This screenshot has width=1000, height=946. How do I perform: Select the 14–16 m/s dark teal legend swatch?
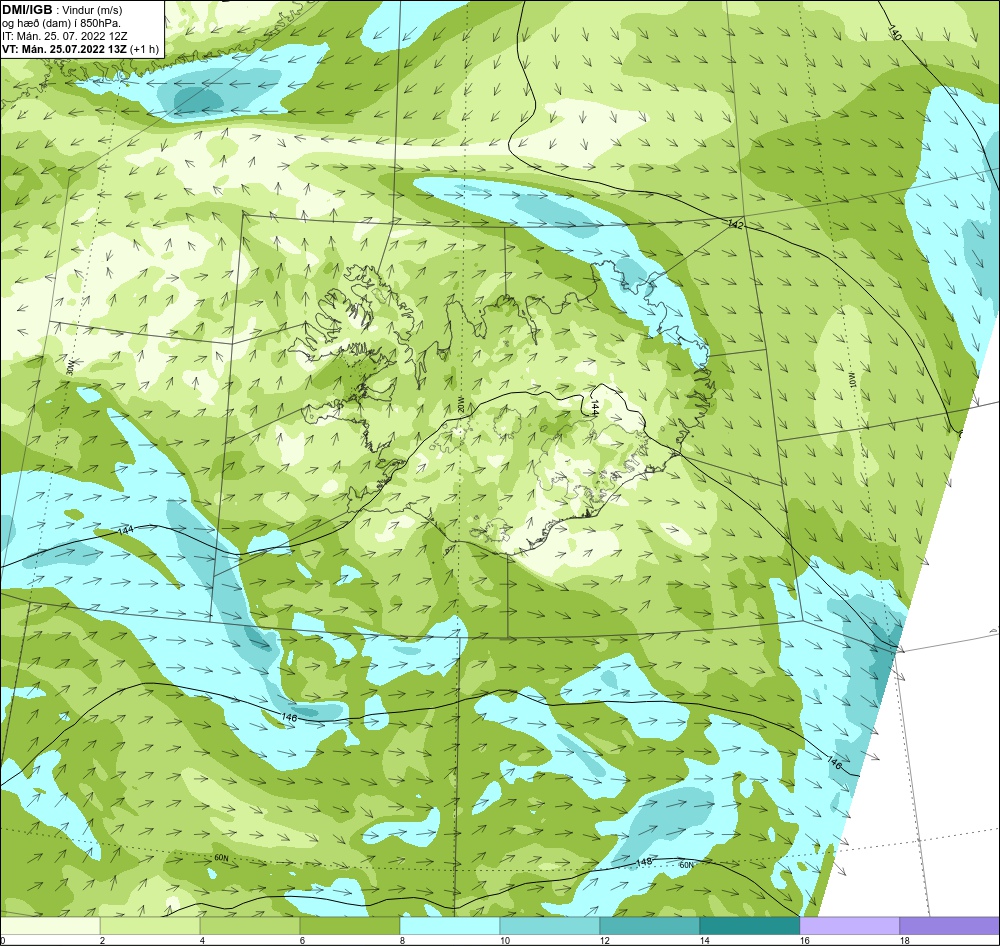coord(749,925)
